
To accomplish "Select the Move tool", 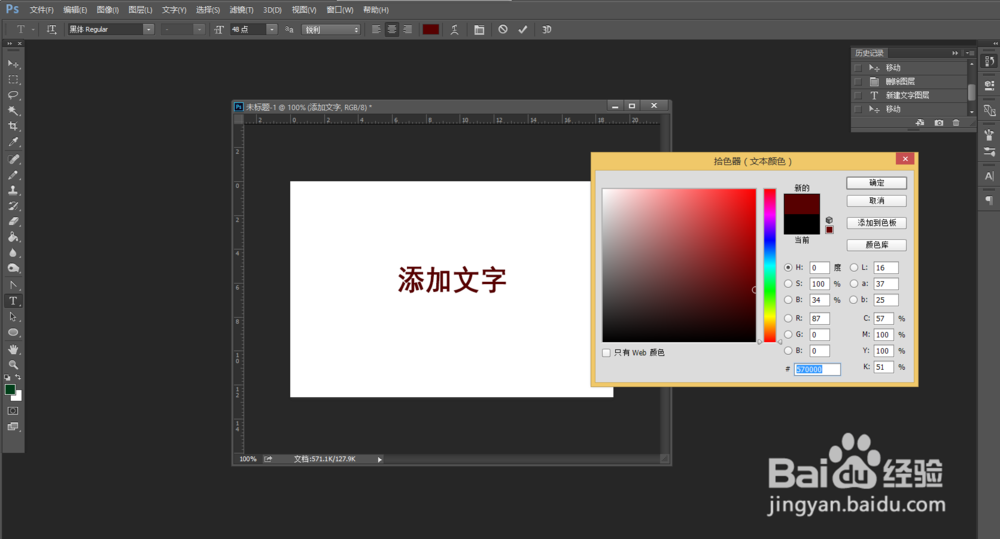I will [13, 64].
